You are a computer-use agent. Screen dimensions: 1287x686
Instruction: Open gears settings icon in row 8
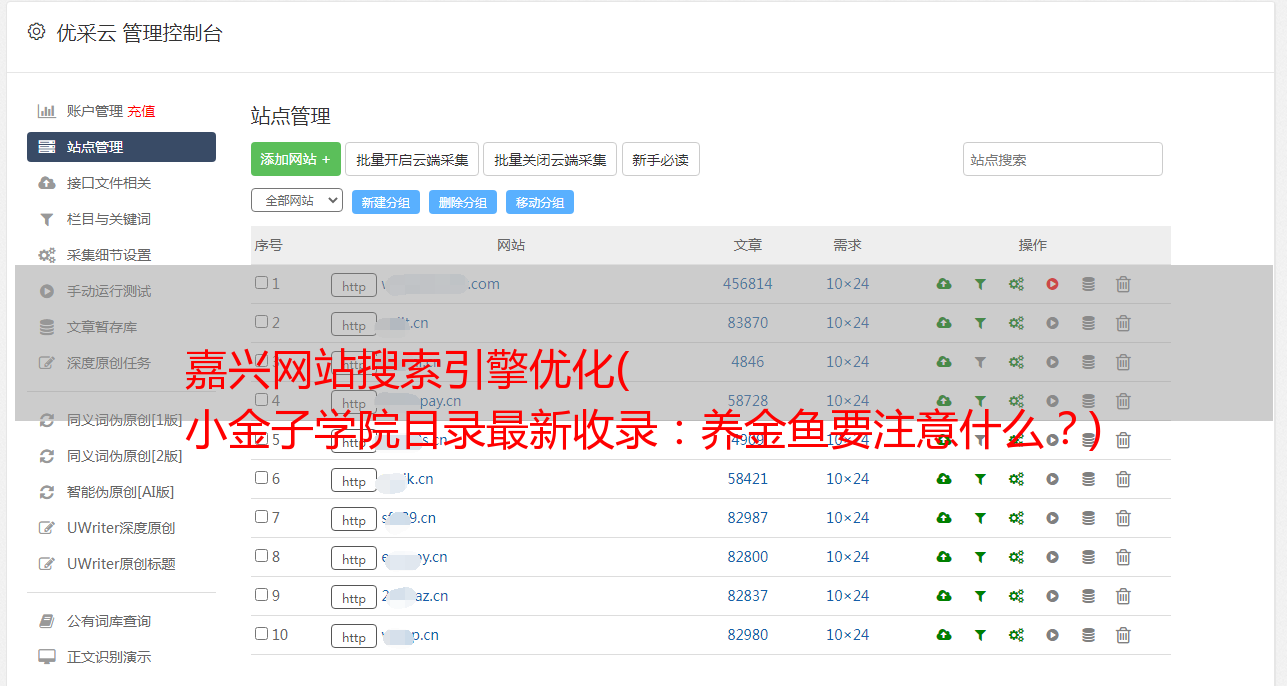1016,557
